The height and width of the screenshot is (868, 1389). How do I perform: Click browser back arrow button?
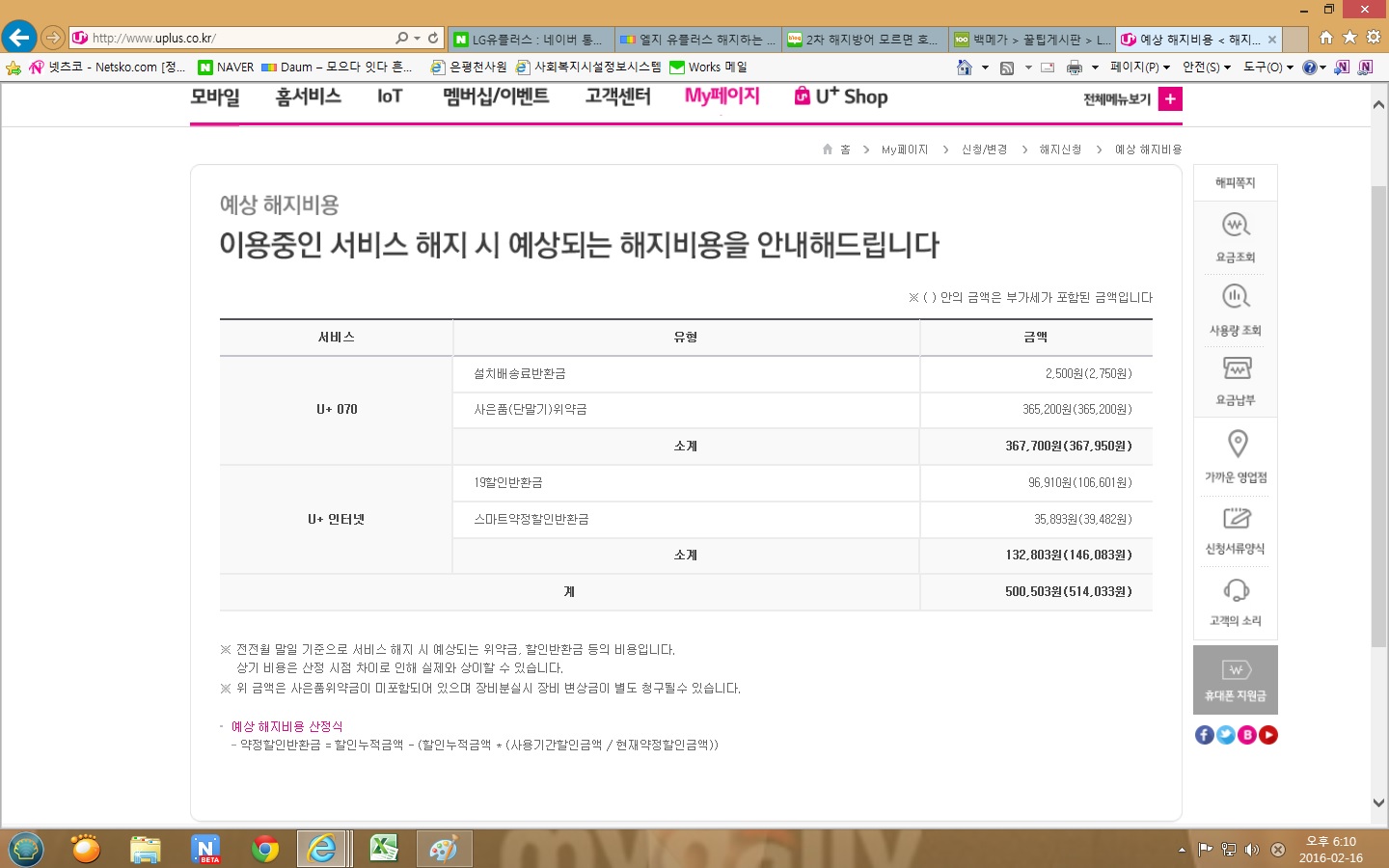(18, 38)
